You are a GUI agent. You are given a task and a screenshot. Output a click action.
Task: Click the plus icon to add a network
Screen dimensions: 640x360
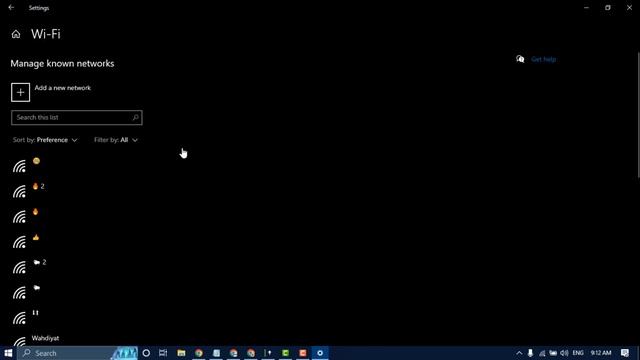point(20,92)
